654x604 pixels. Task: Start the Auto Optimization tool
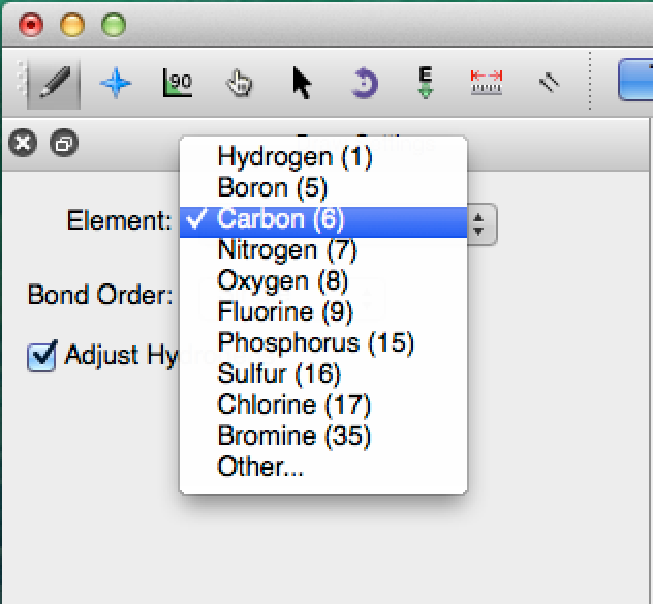(x=426, y=83)
